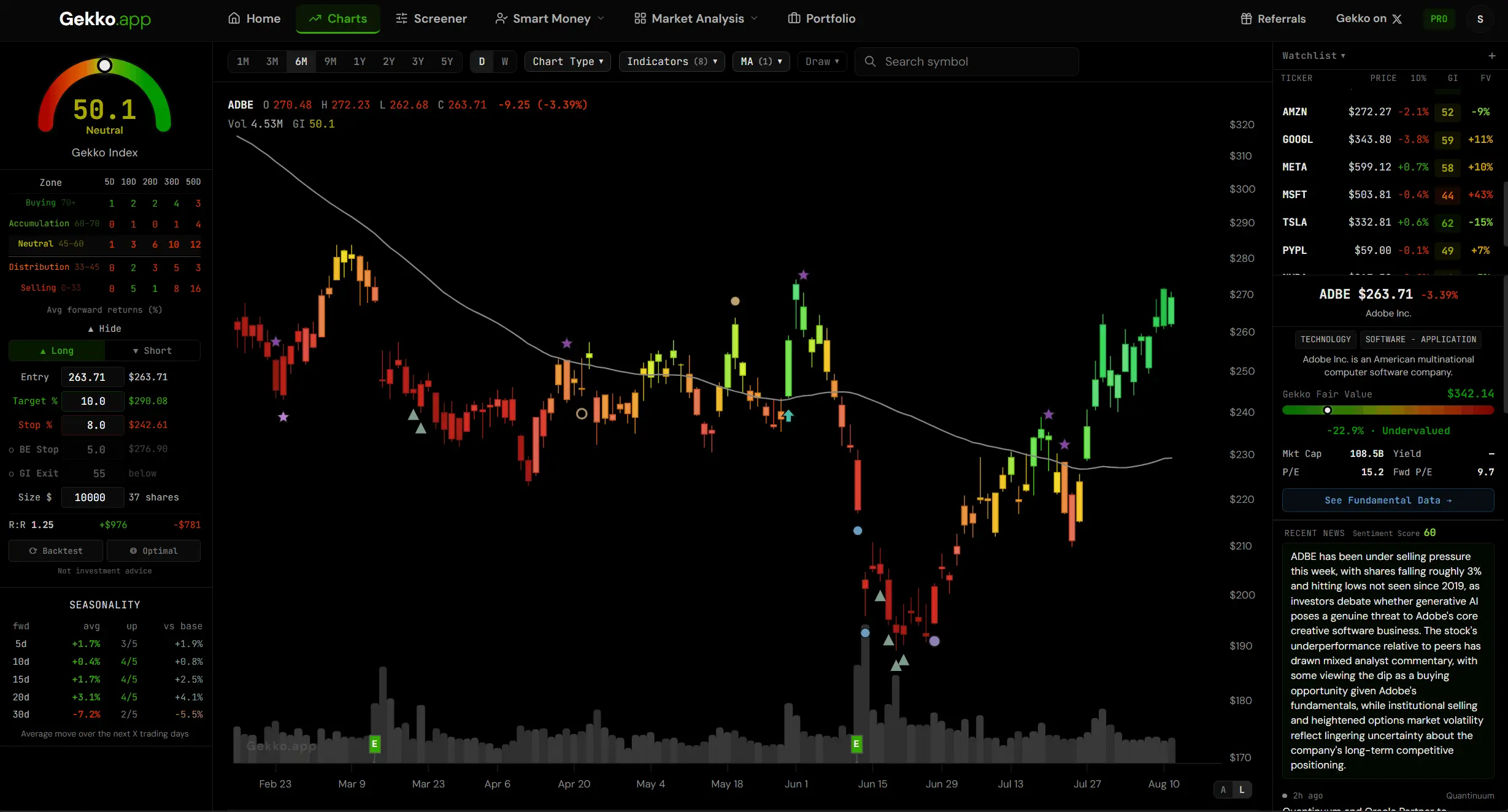Select the 1M timeframe
The image size is (1508, 812).
pos(243,61)
